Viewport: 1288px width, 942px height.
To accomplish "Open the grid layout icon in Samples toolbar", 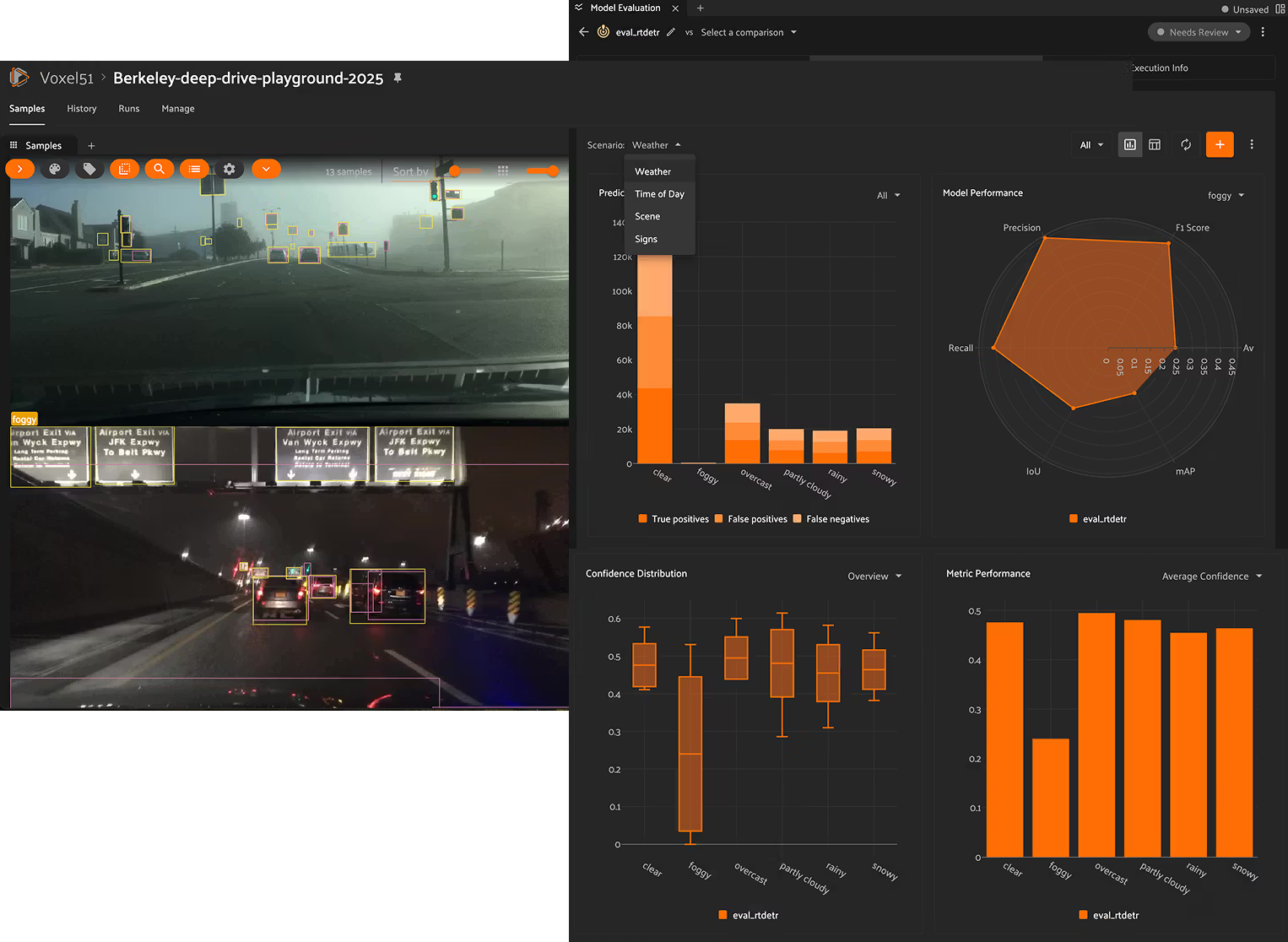I will click(503, 171).
